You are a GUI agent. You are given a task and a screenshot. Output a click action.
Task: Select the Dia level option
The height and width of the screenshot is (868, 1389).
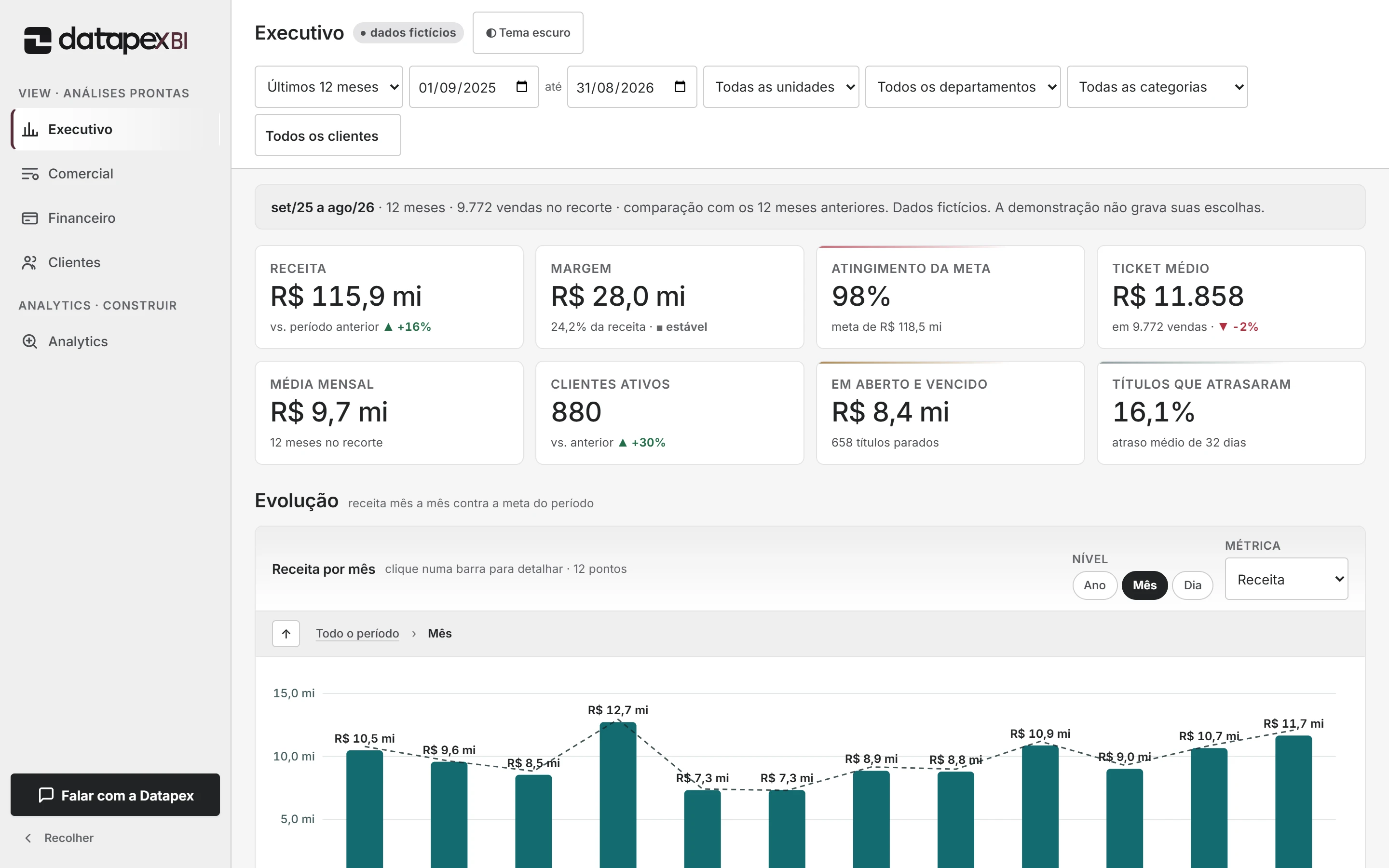coord(1192,585)
